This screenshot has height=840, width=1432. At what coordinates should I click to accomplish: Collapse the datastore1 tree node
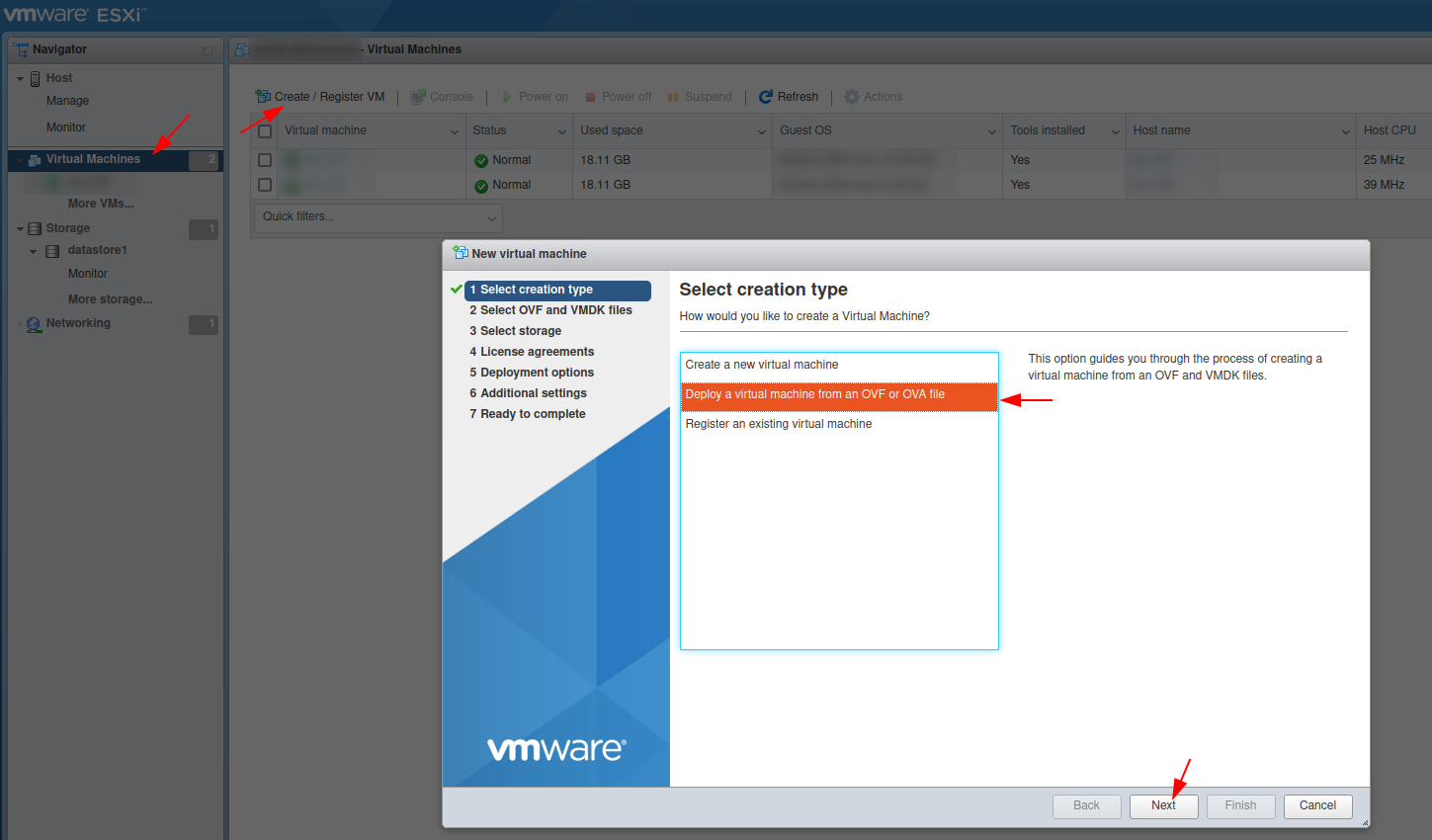pyautogui.click(x=34, y=251)
